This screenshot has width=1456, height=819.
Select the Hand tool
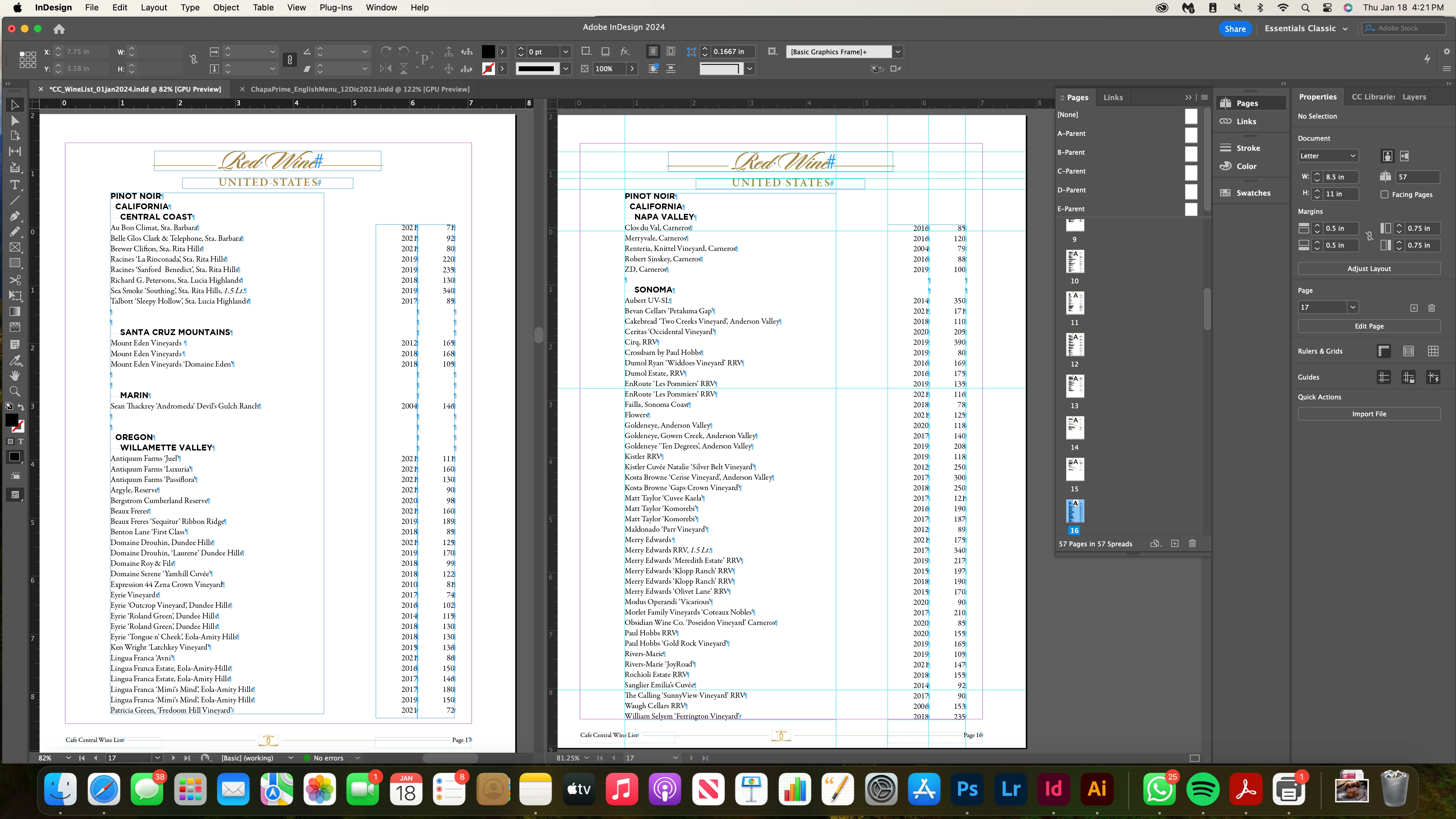pos(15,375)
